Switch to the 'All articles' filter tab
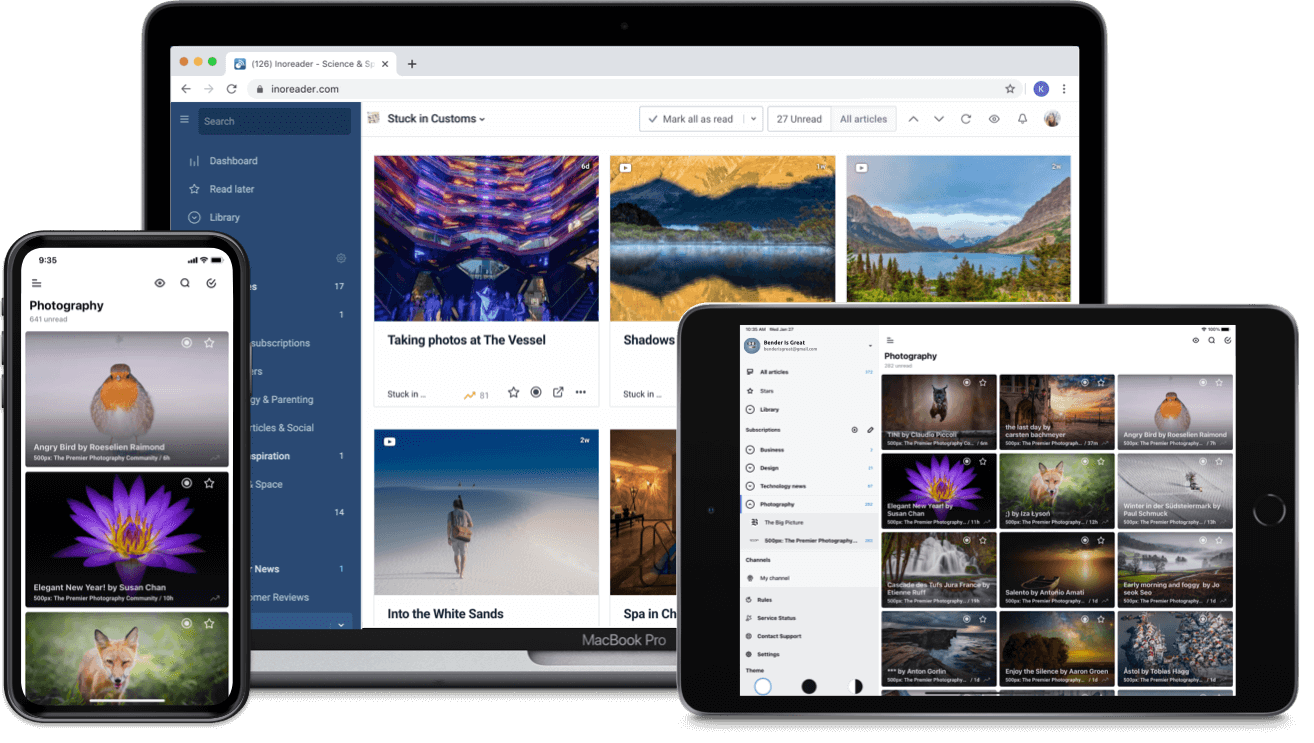This screenshot has width=1314, height=743. click(863, 119)
